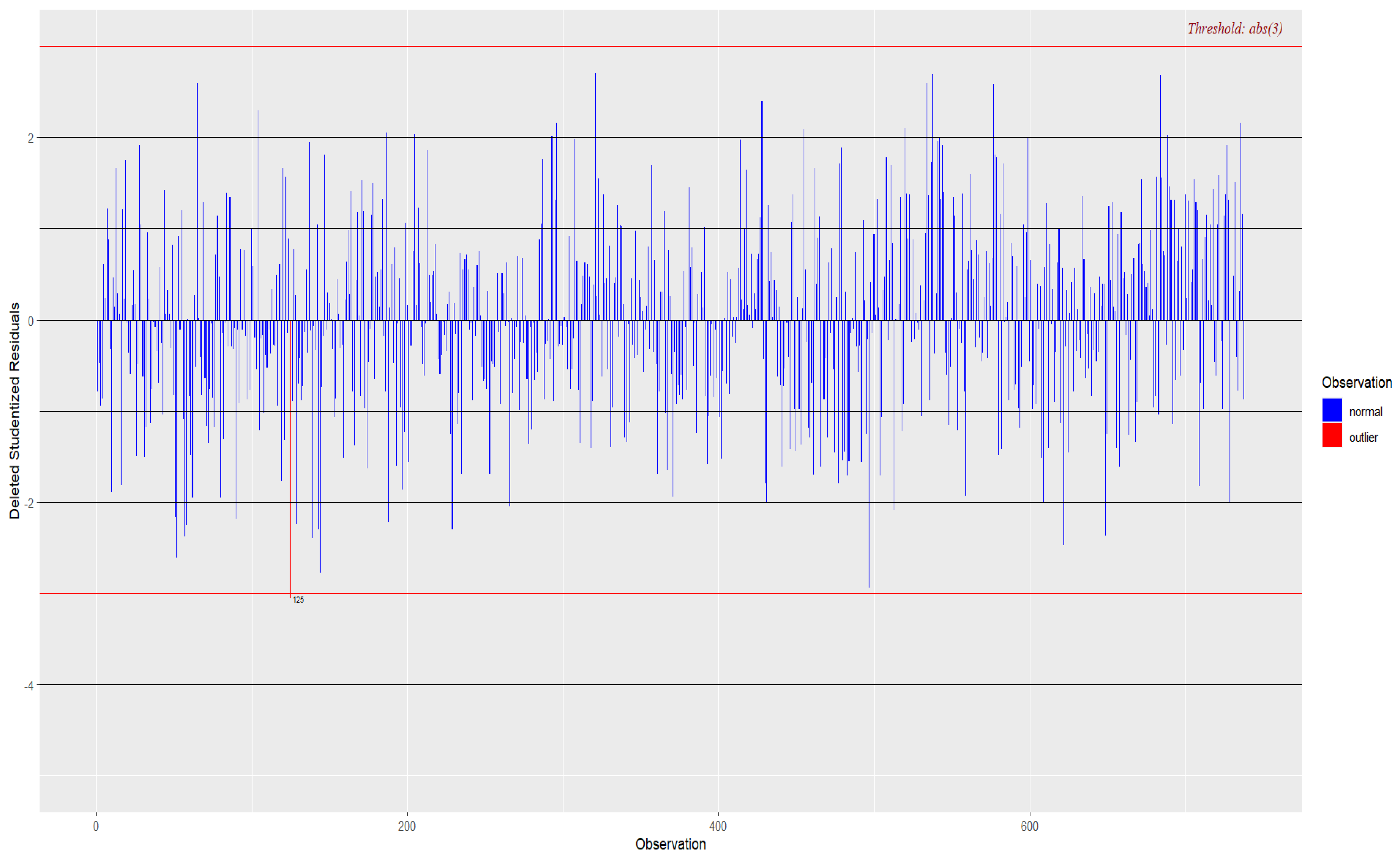Click x-axis tick label 600
This screenshot has height=855, width=1400.
[1029, 827]
